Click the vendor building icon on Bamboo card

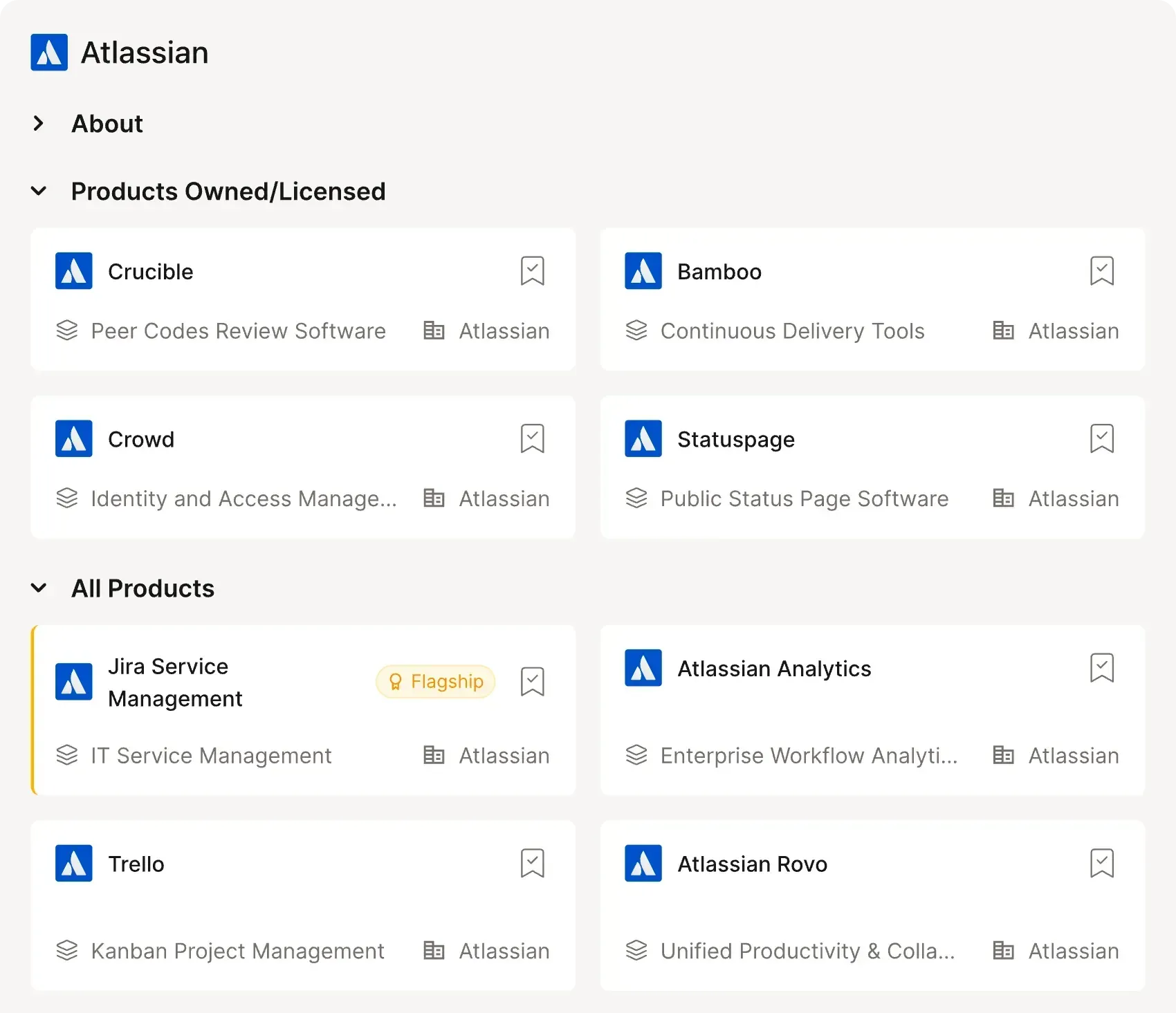pyautogui.click(x=1003, y=331)
